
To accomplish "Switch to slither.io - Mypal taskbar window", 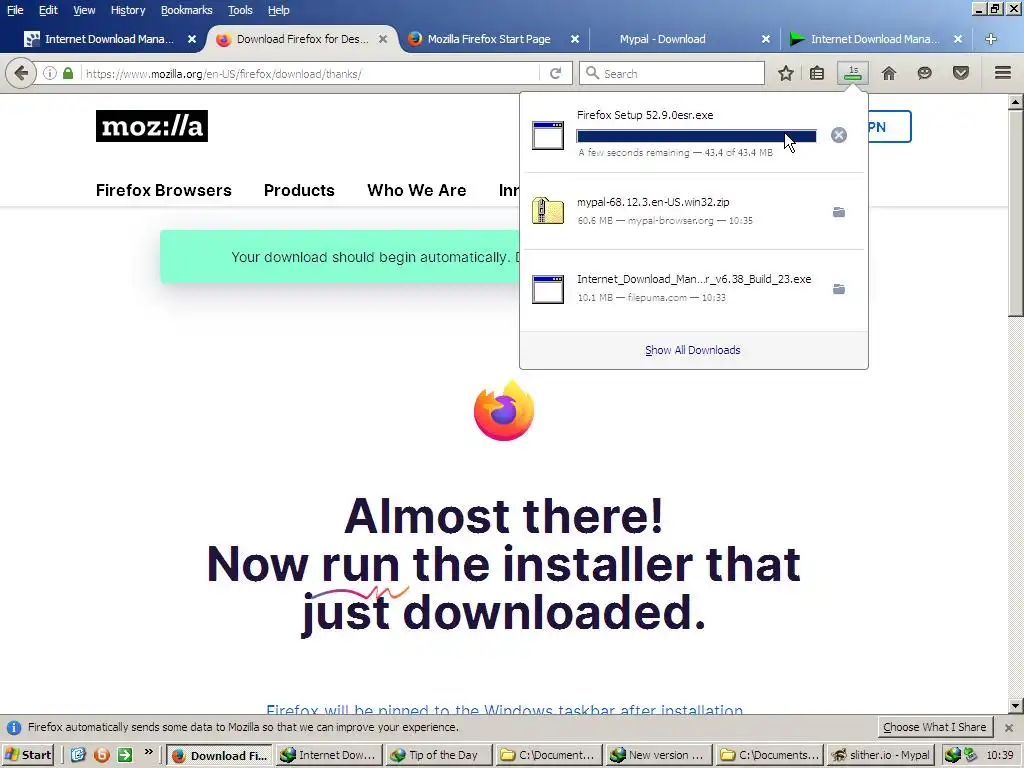I will tap(880, 755).
